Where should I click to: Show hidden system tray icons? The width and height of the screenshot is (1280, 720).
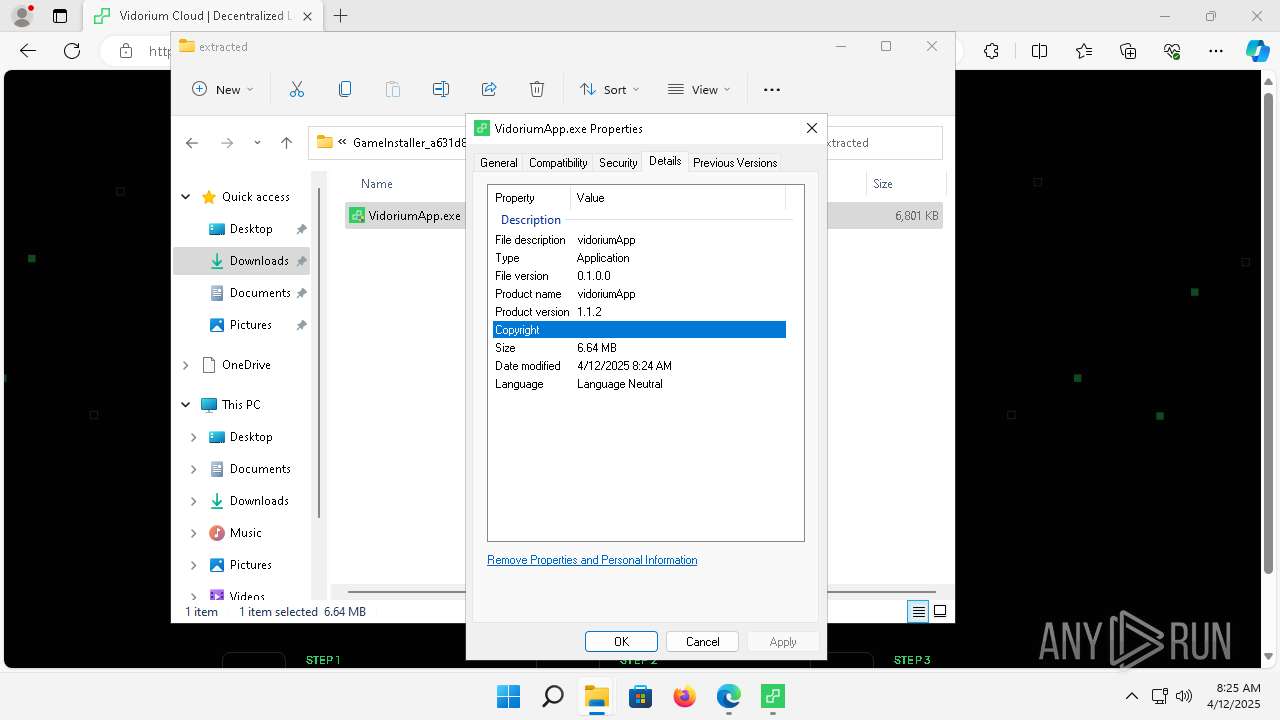[1132, 696]
